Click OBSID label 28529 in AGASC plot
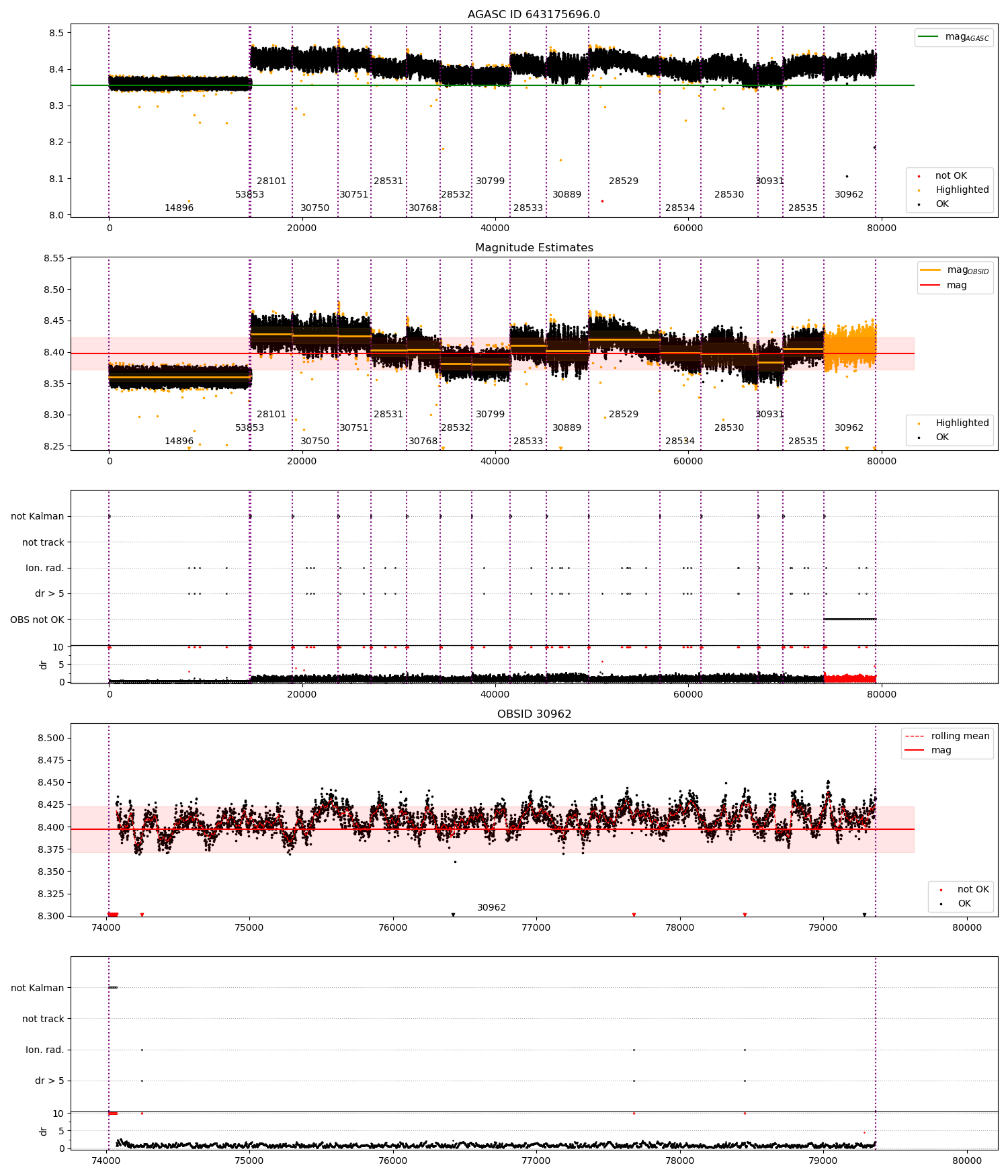Viewport: 1008px width, 1176px height. (624, 181)
